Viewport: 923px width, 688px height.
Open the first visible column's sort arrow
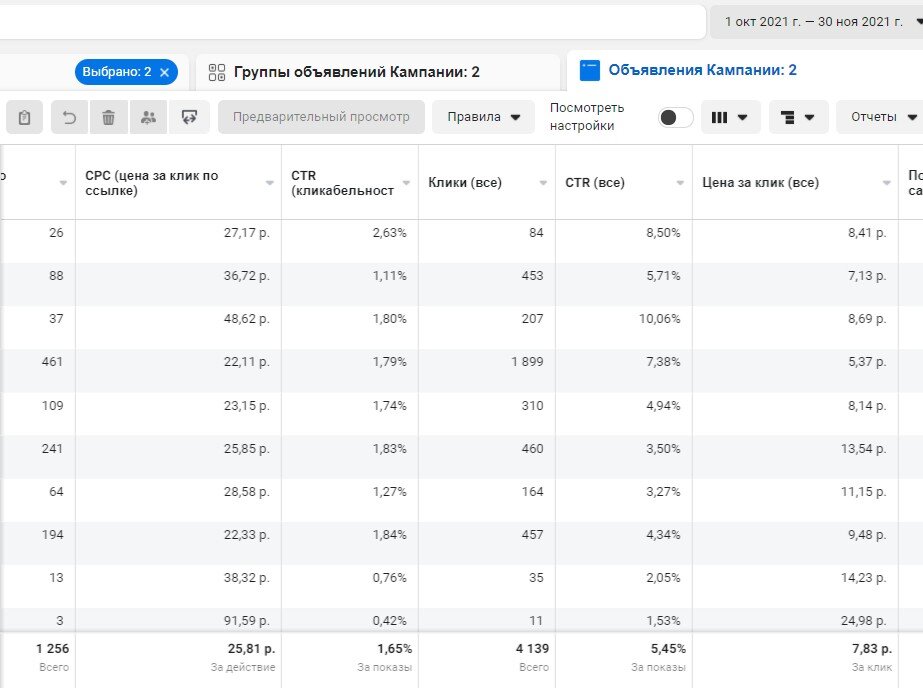click(x=63, y=183)
